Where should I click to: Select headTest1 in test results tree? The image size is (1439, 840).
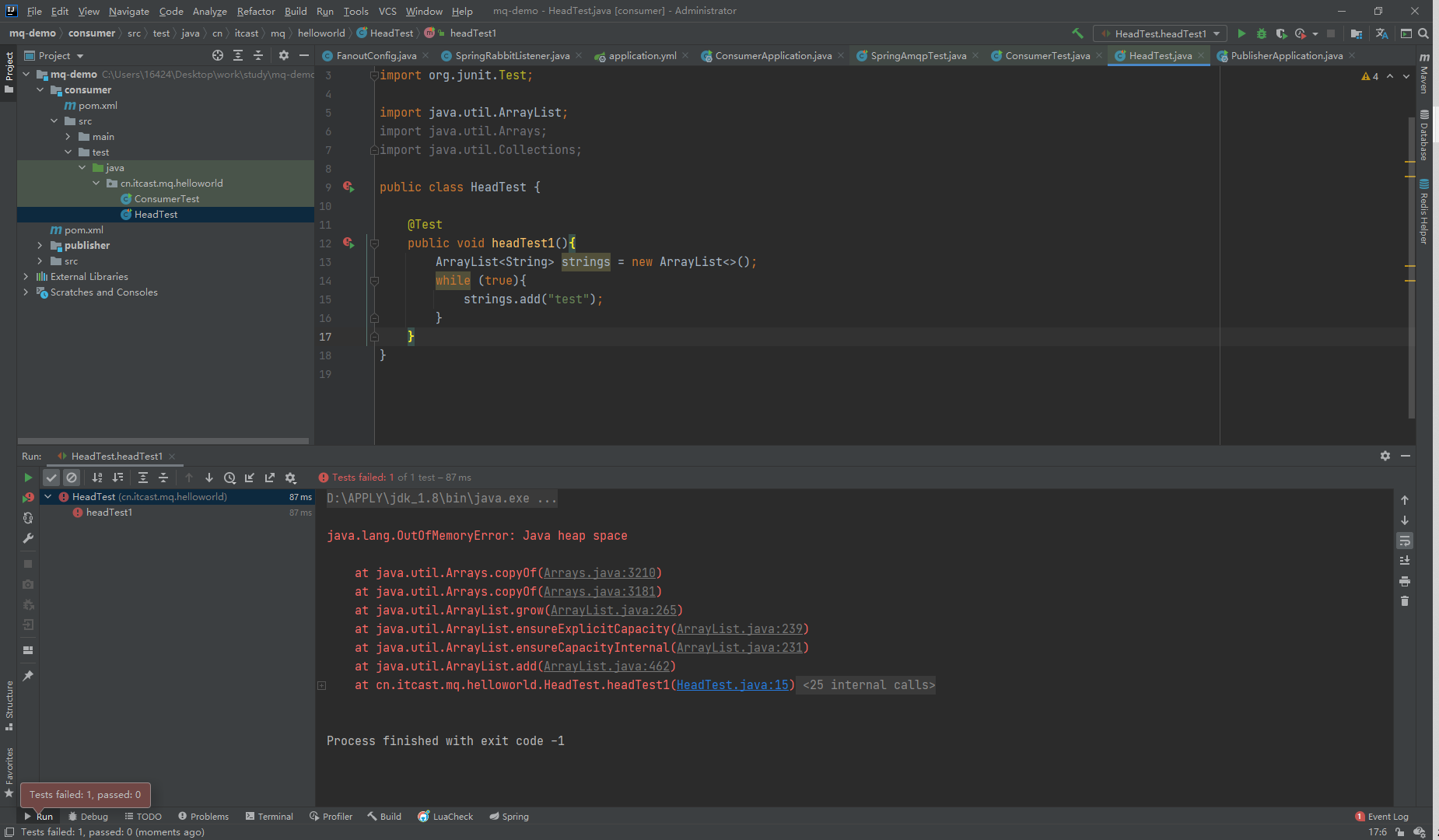pyautogui.click(x=109, y=513)
